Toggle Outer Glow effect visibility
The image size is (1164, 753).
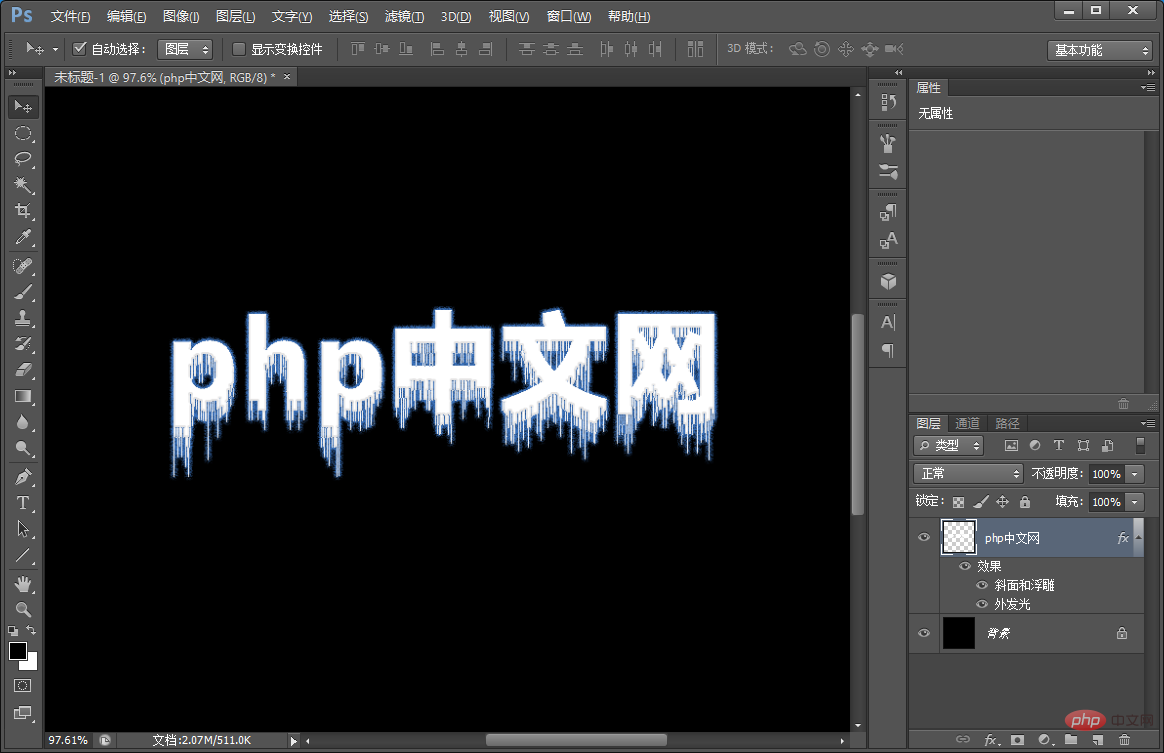pos(982,604)
